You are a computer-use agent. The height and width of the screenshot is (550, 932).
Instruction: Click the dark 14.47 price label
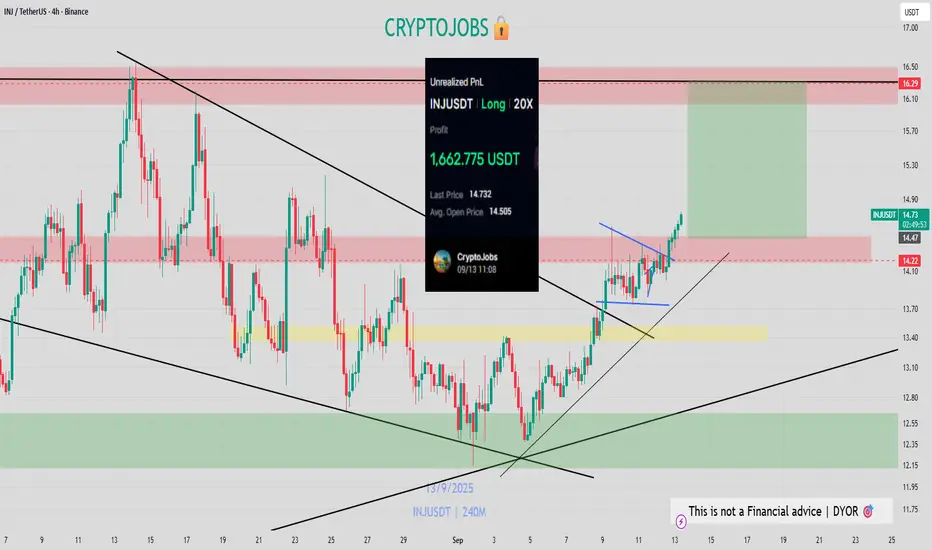tap(910, 238)
